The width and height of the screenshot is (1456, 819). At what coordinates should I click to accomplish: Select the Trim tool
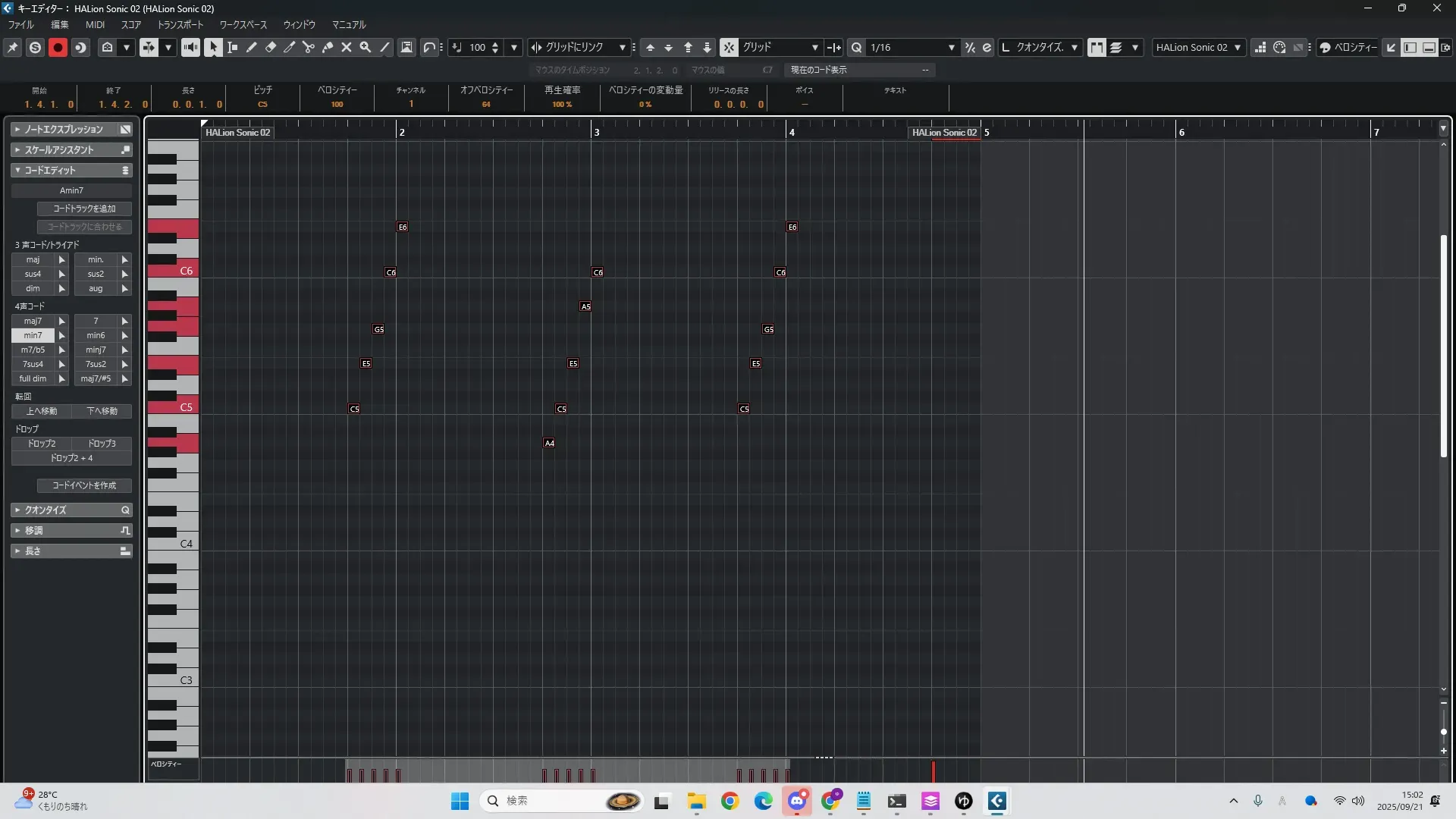click(290, 47)
